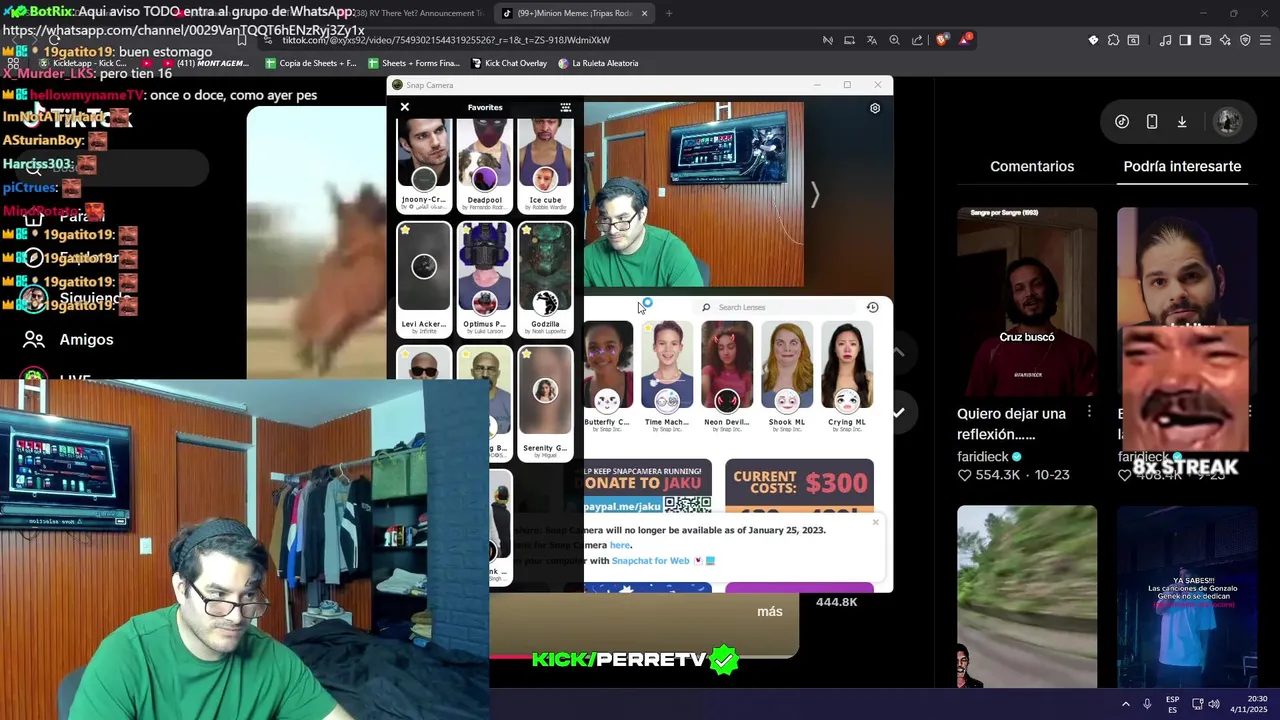Screen dimensions: 1280x720
Task: Open the 'YA SABES' recommended video
Action: point(1187,596)
